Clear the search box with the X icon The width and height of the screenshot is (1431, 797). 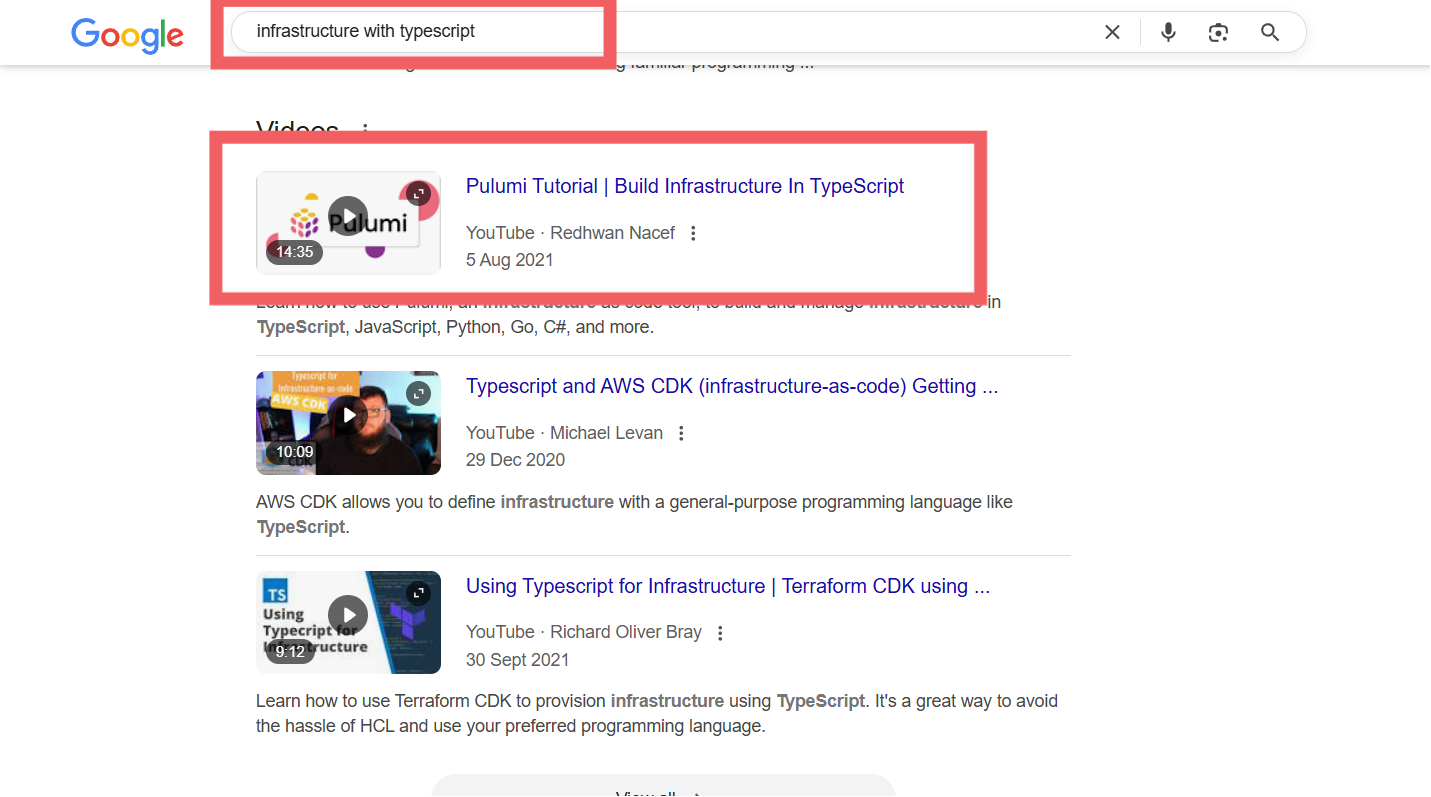1112,32
